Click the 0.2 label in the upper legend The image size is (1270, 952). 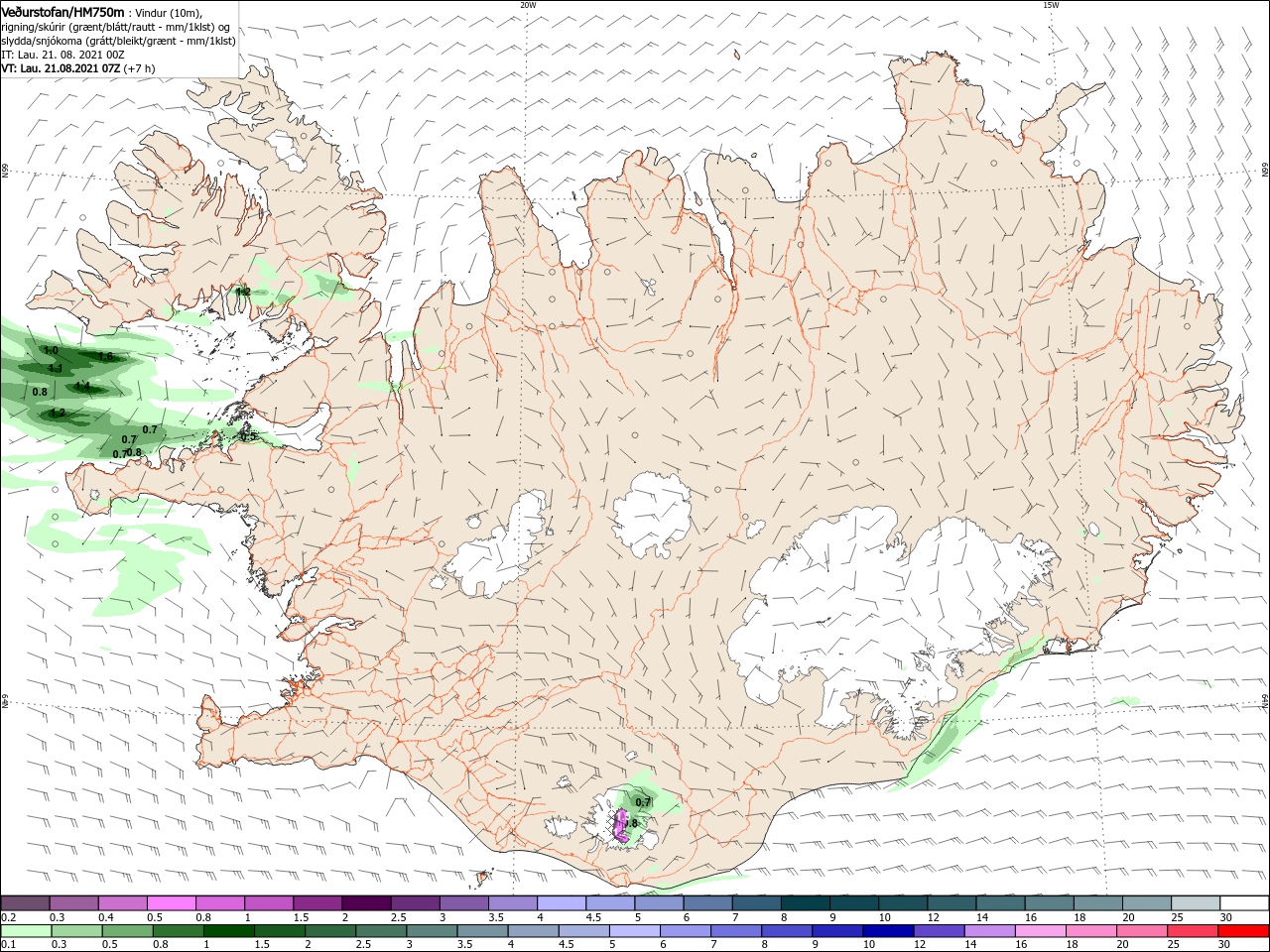(8, 917)
